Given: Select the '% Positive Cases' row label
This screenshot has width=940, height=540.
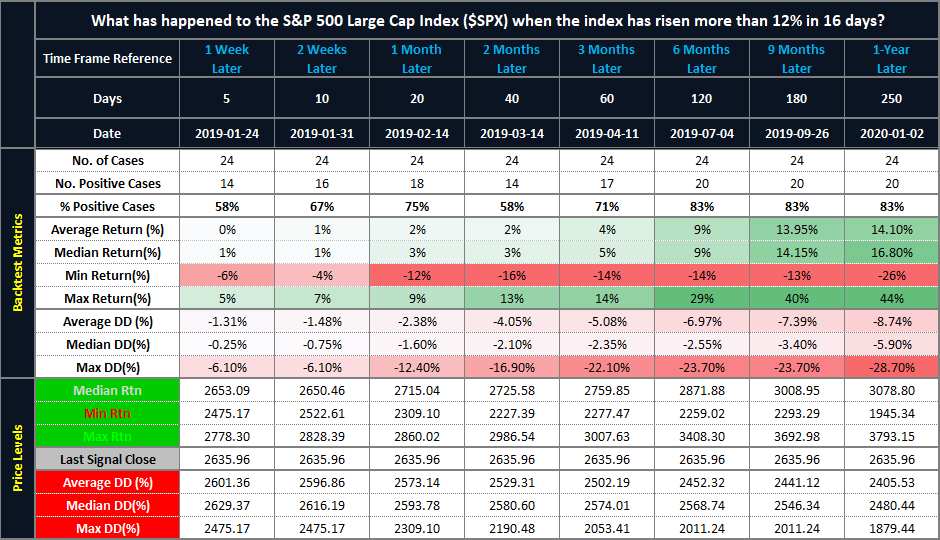Looking at the screenshot, I should [x=107, y=206].
